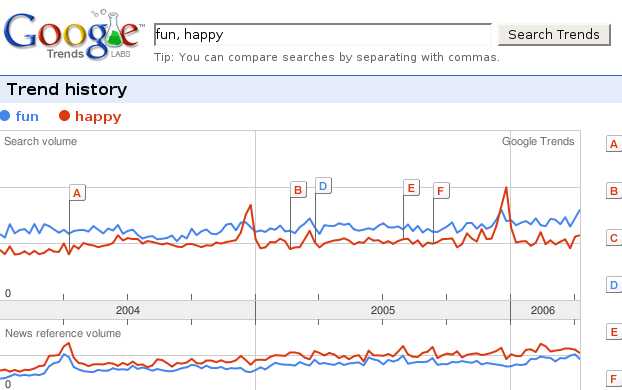
Task: Click the 2006 label on the timeline
Action: [543, 310]
